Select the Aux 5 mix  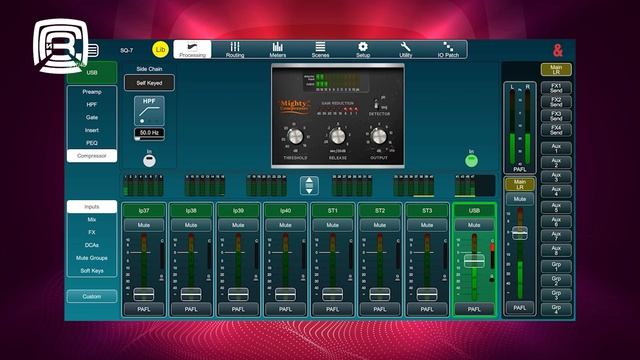pos(556,207)
